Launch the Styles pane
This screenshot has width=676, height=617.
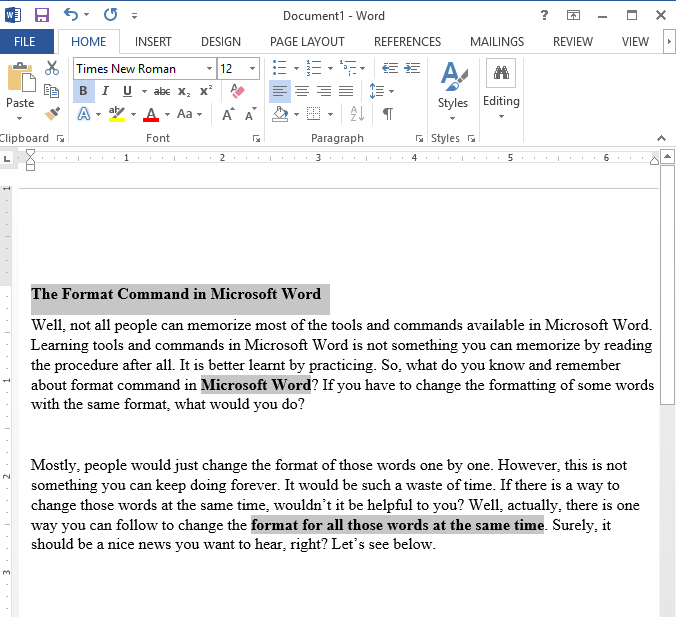click(x=471, y=138)
